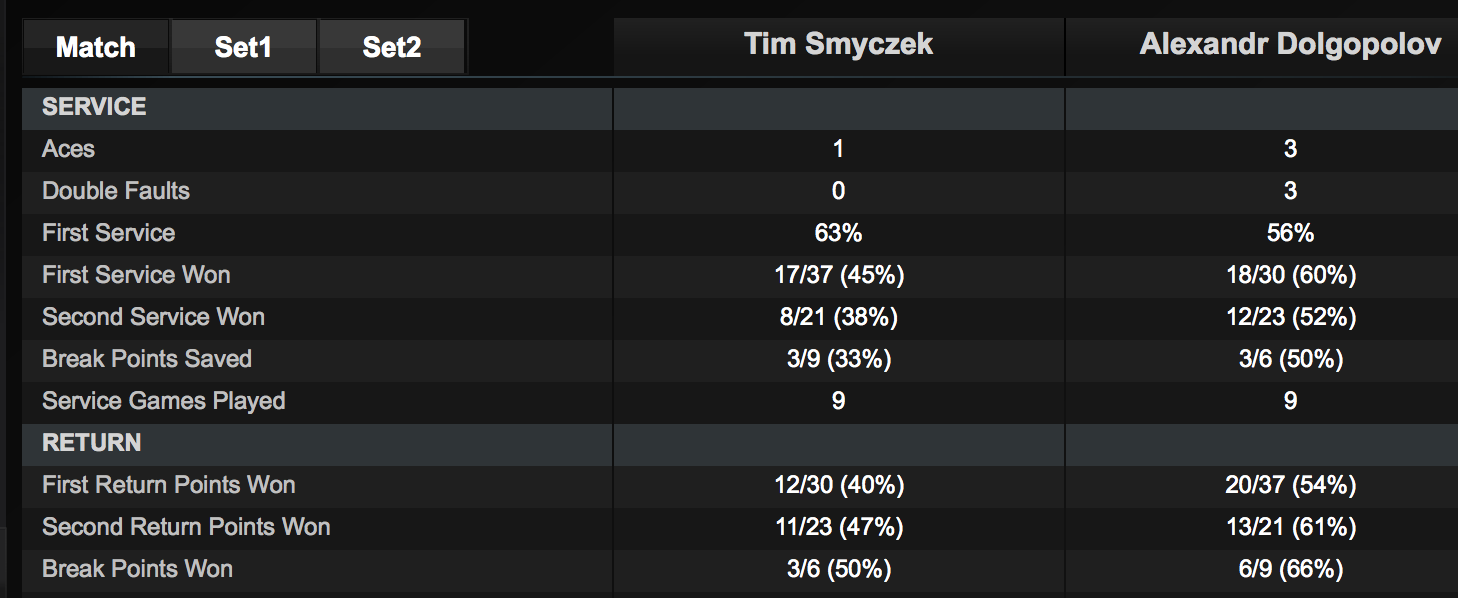1458x598 pixels.
Task: Select the Service Games Played label
Action: 164,401
